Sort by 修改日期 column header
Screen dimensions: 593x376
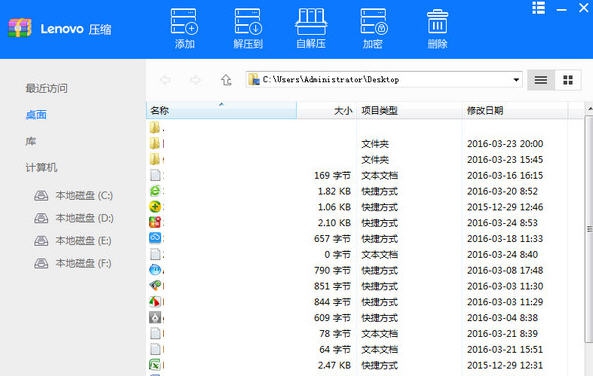pyautogui.click(x=514, y=110)
